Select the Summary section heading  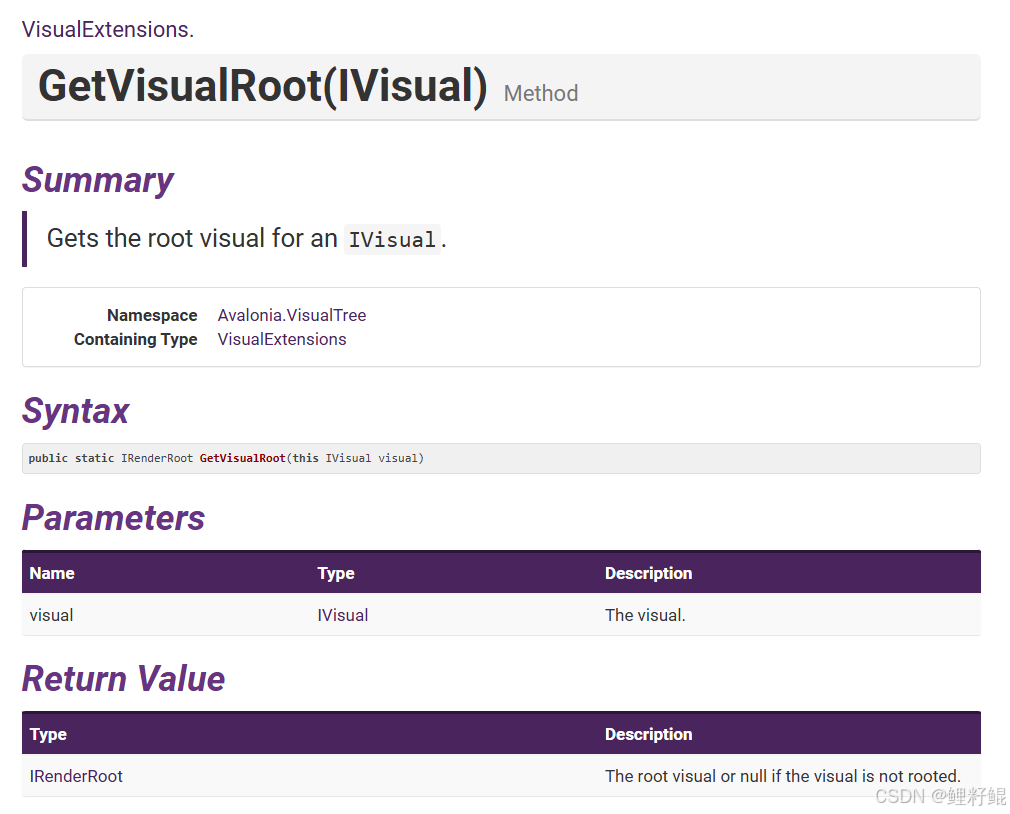[97, 181]
